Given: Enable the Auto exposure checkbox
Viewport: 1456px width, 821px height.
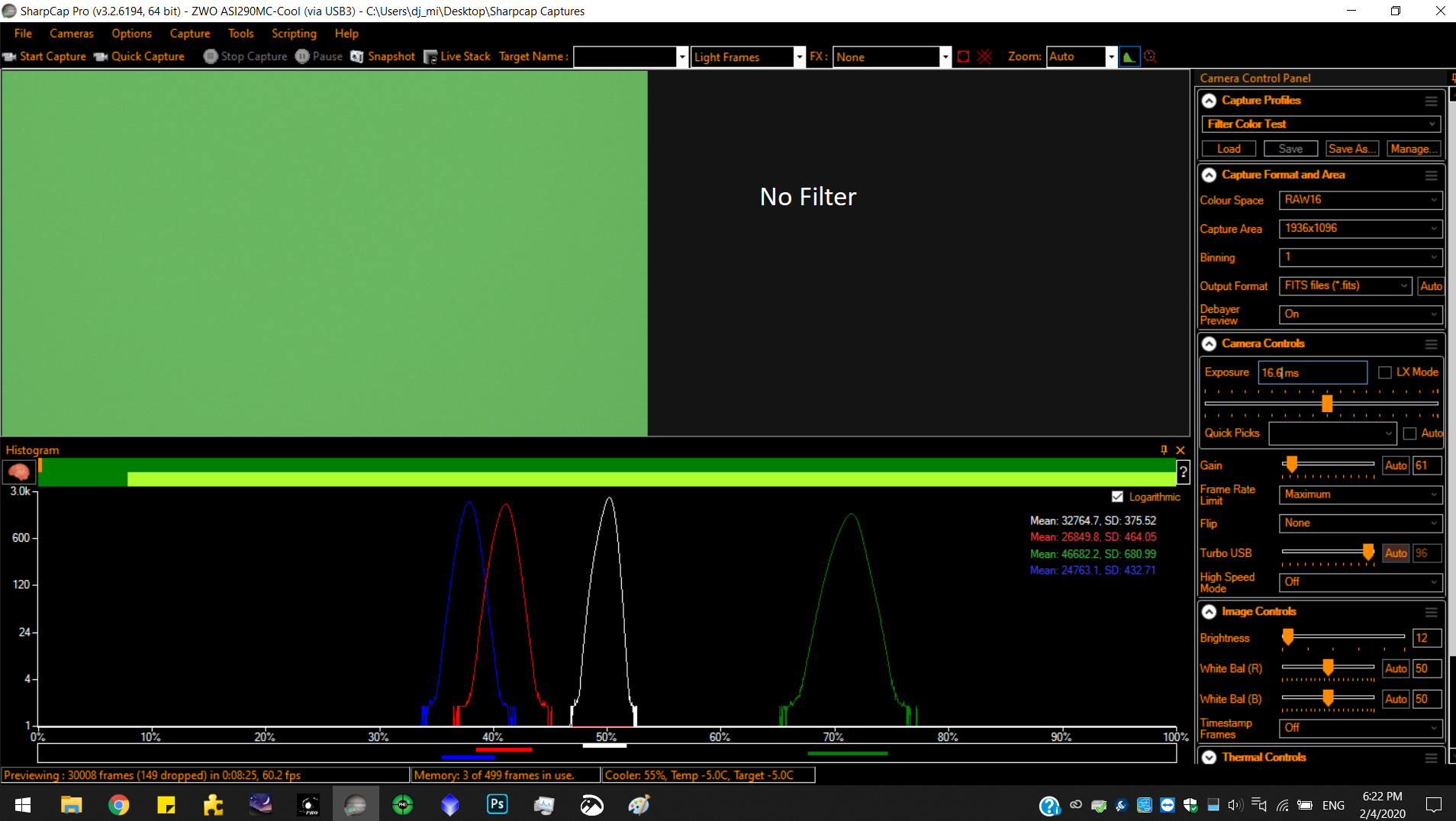Looking at the screenshot, I should pyautogui.click(x=1409, y=433).
